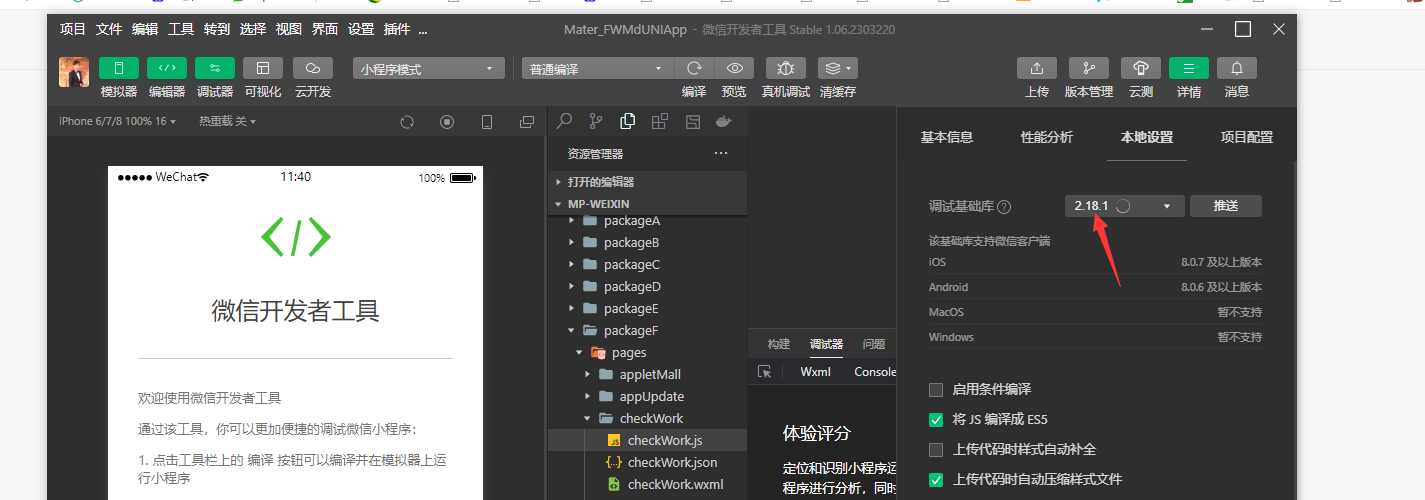Open the 设置 menu
This screenshot has height=500, width=1425.
pos(361,29)
